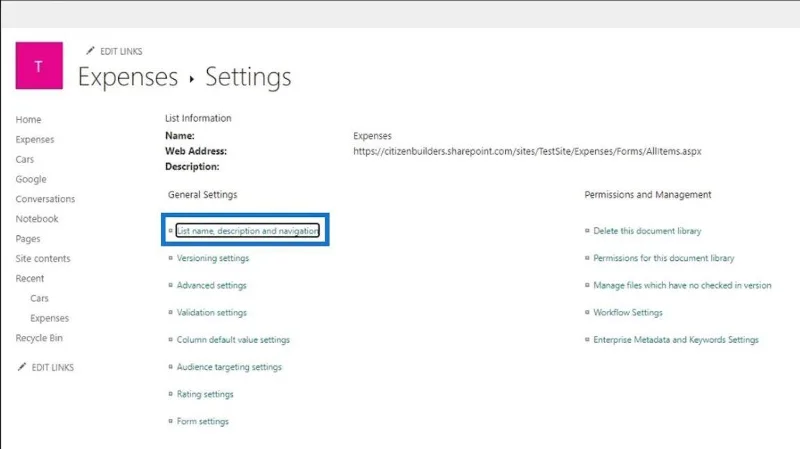
Task: Open List name, description and navigation
Action: coord(247,231)
